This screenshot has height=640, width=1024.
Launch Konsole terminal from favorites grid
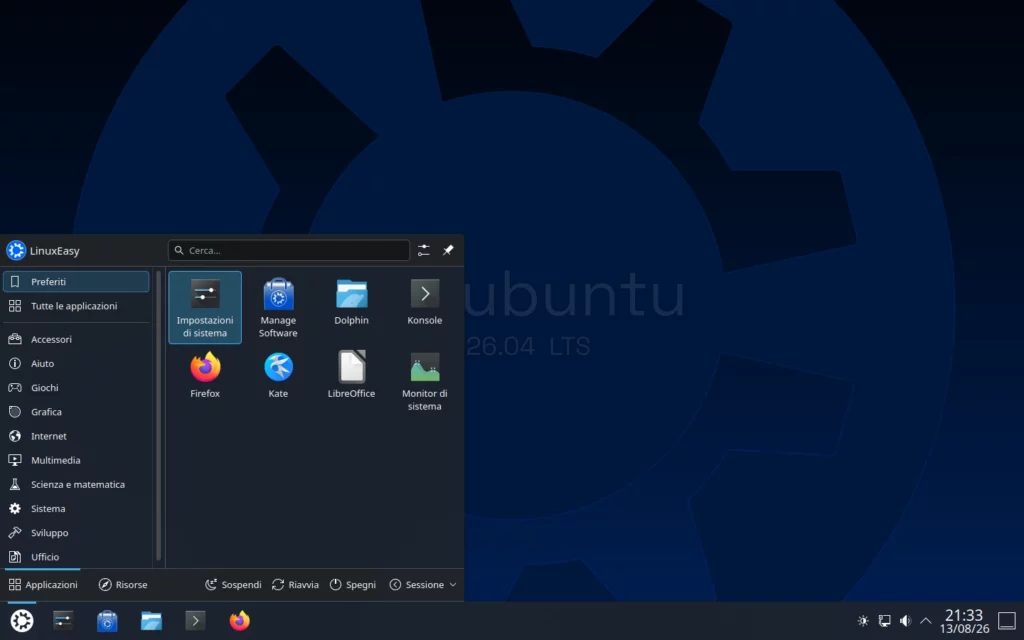click(424, 308)
